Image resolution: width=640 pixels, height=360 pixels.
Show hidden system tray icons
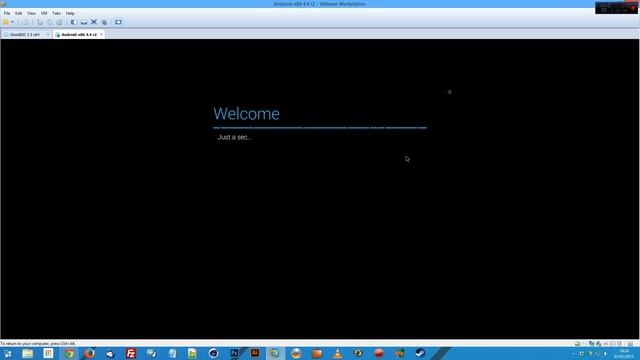573,354
